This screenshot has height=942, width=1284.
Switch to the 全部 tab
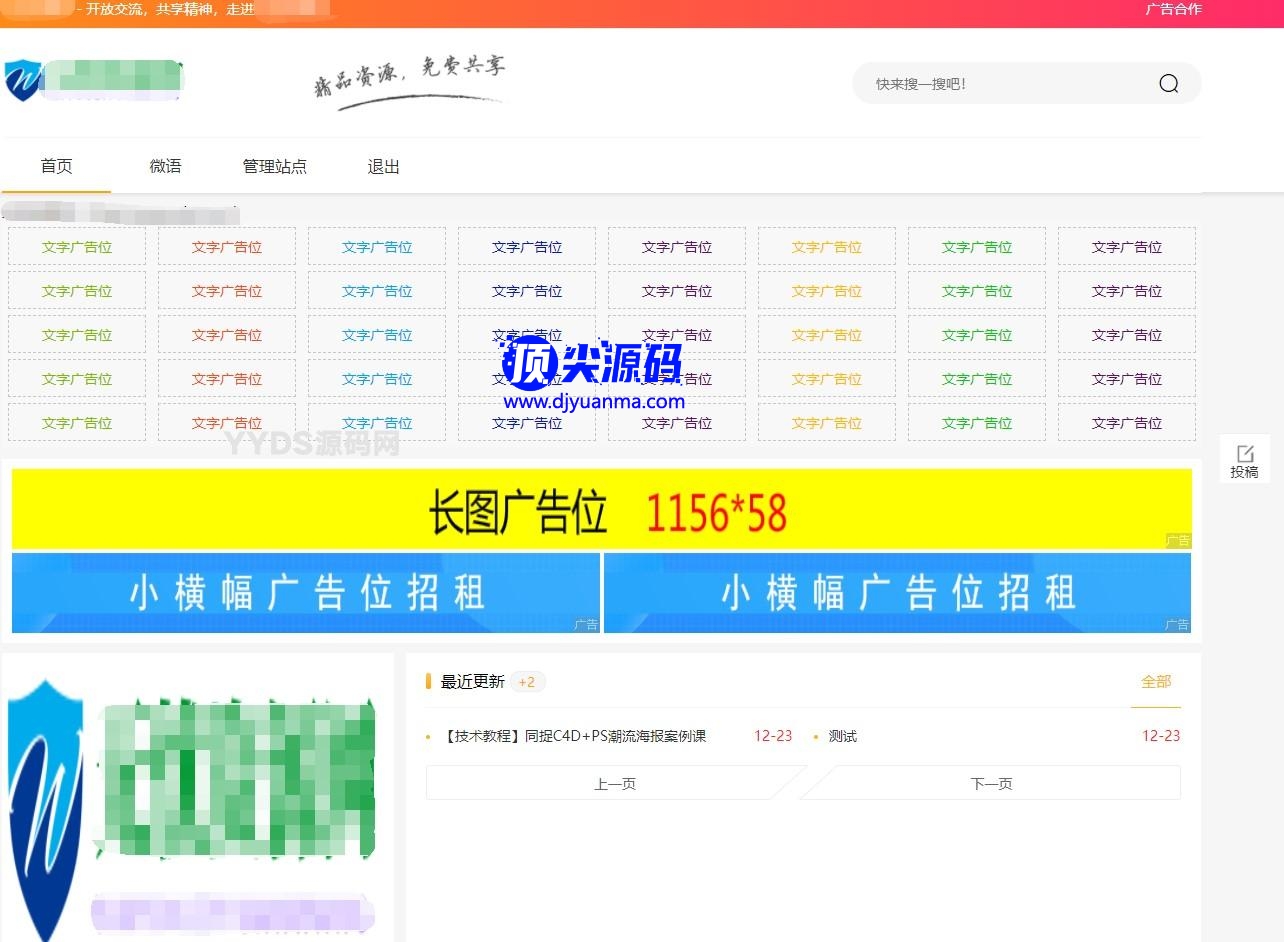click(1155, 682)
